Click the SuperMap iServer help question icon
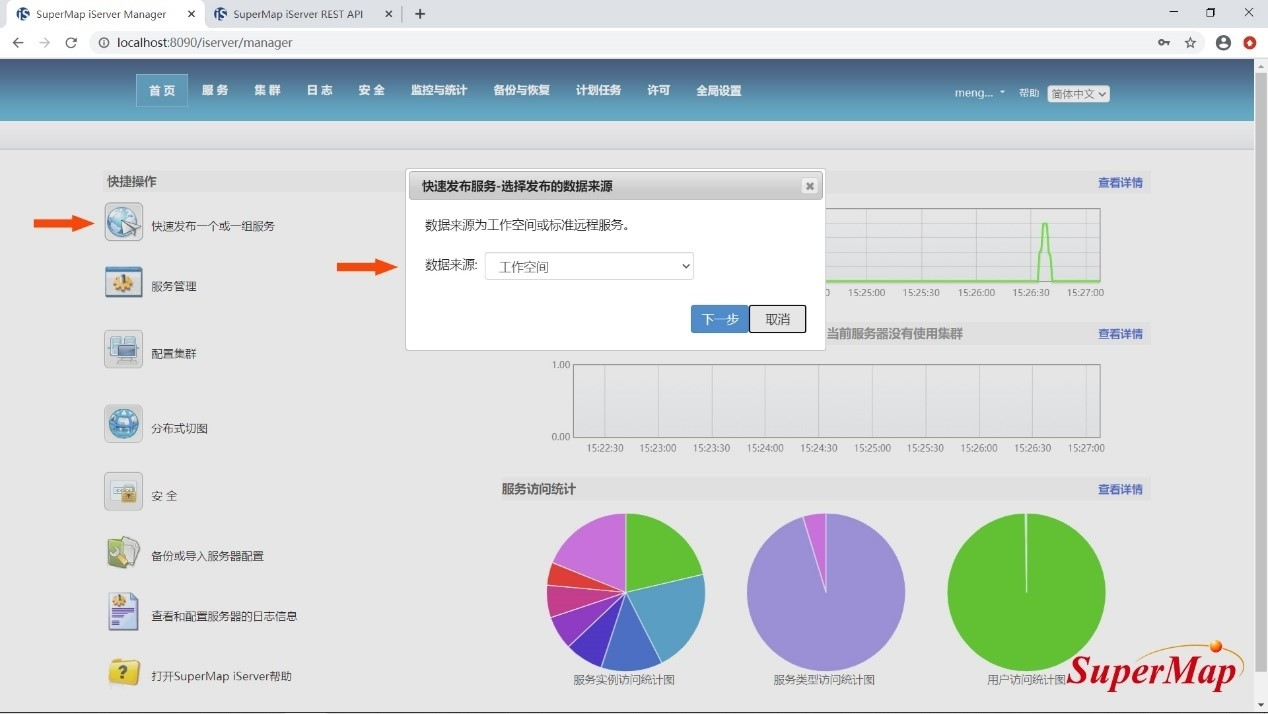 click(124, 673)
